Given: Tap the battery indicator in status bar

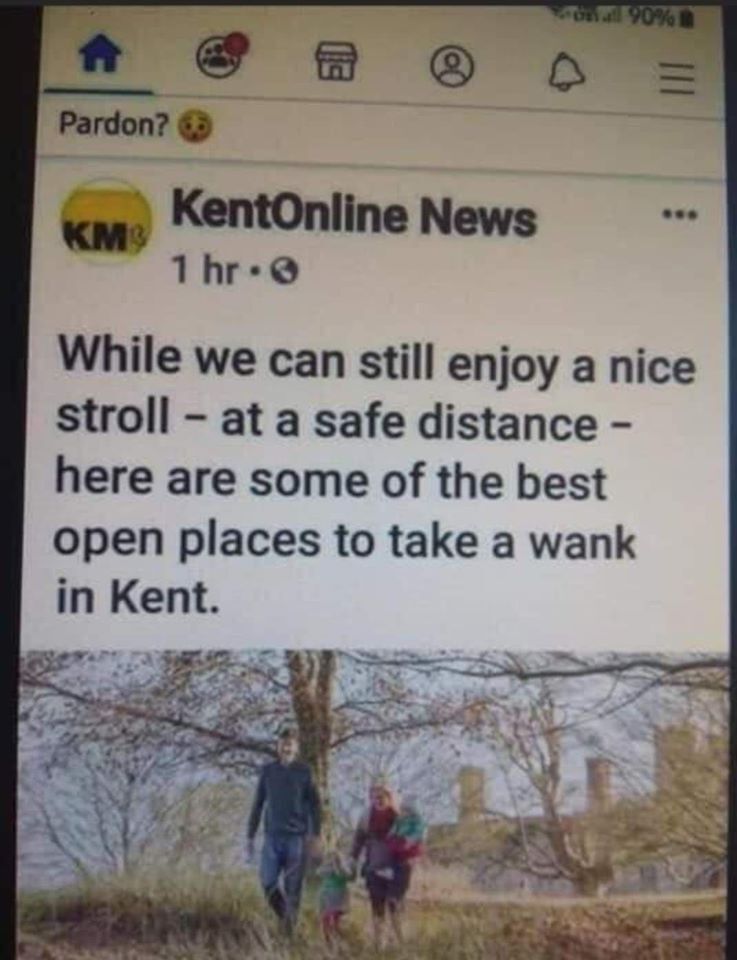Looking at the screenshot, I should (687, 17).
